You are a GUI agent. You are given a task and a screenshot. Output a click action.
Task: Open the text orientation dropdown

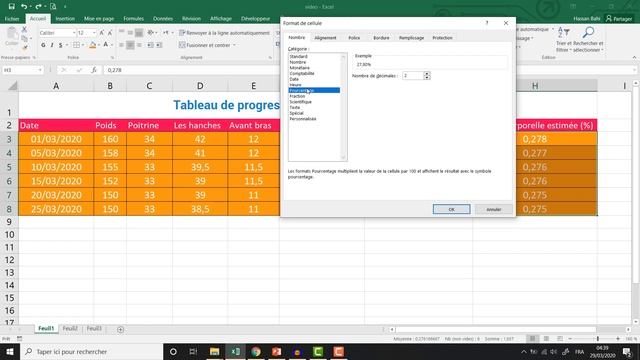[x=151, y=33]
